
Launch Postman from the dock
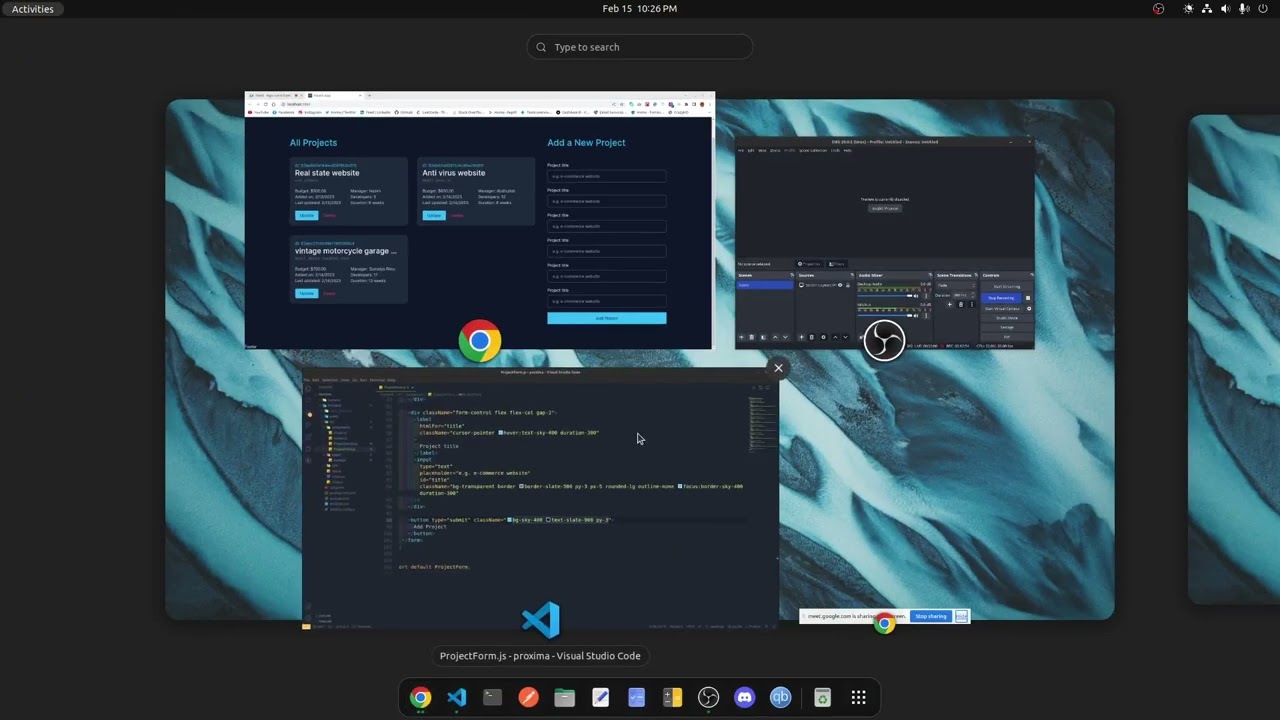click(x=528, y=698)
